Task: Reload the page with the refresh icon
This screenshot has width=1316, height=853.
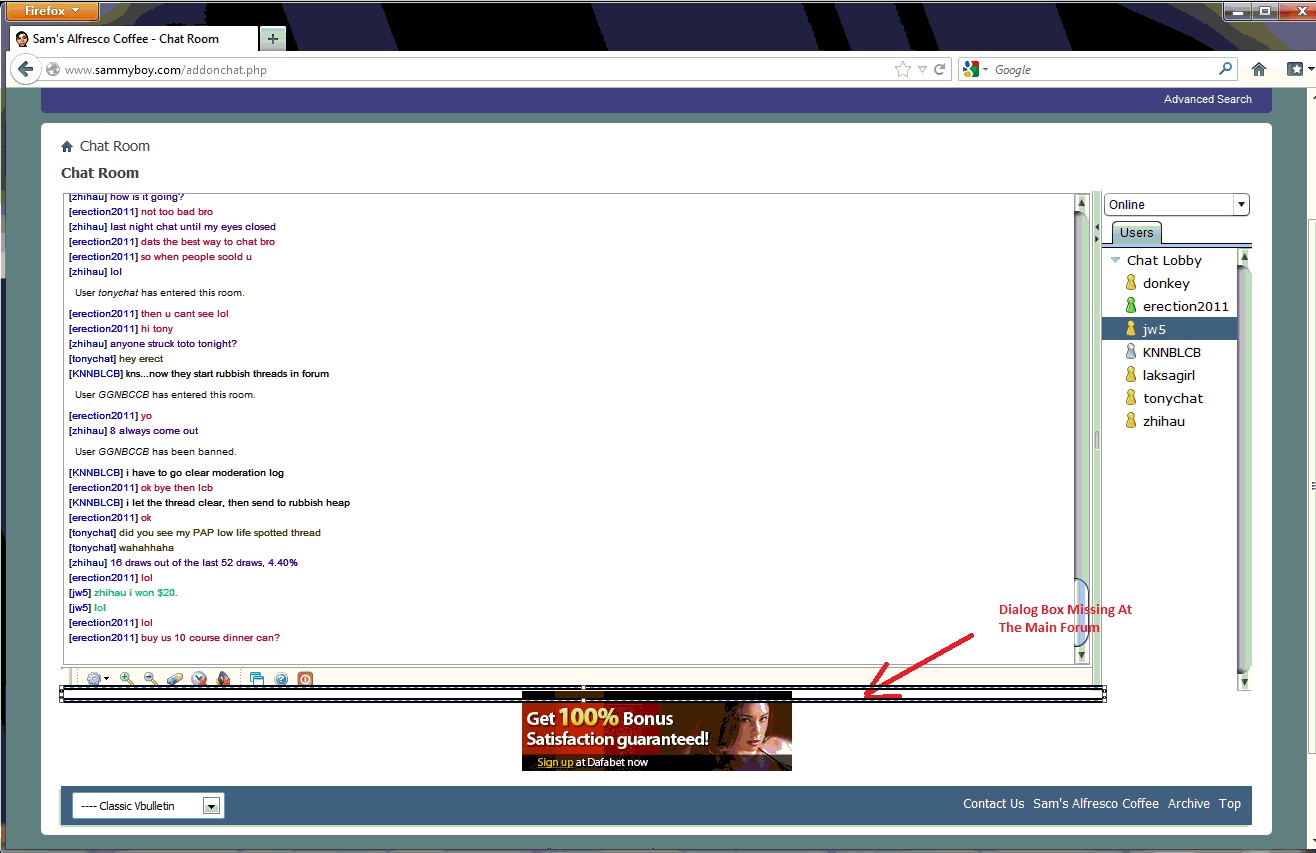Action: 940,70
